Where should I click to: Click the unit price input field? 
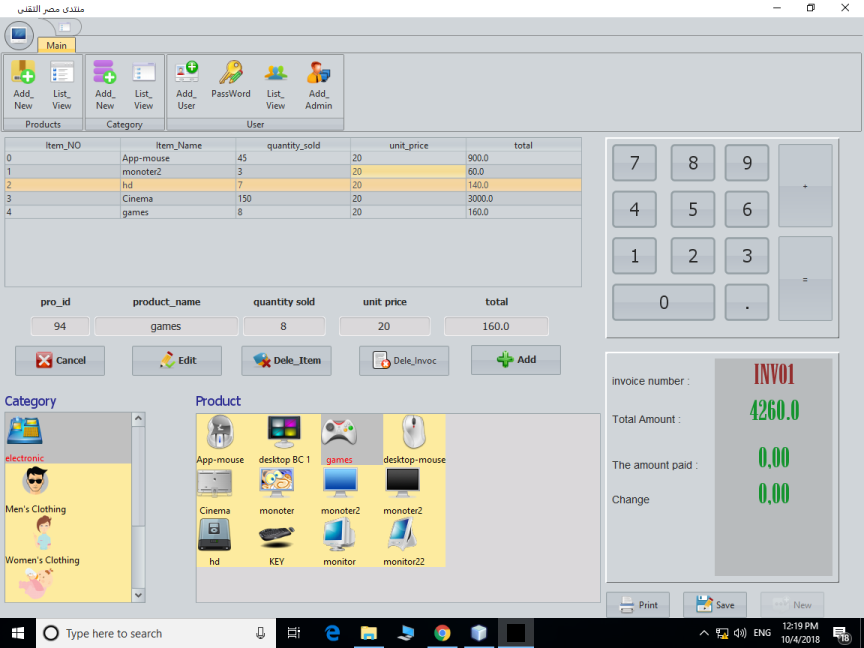pos(384,326)
